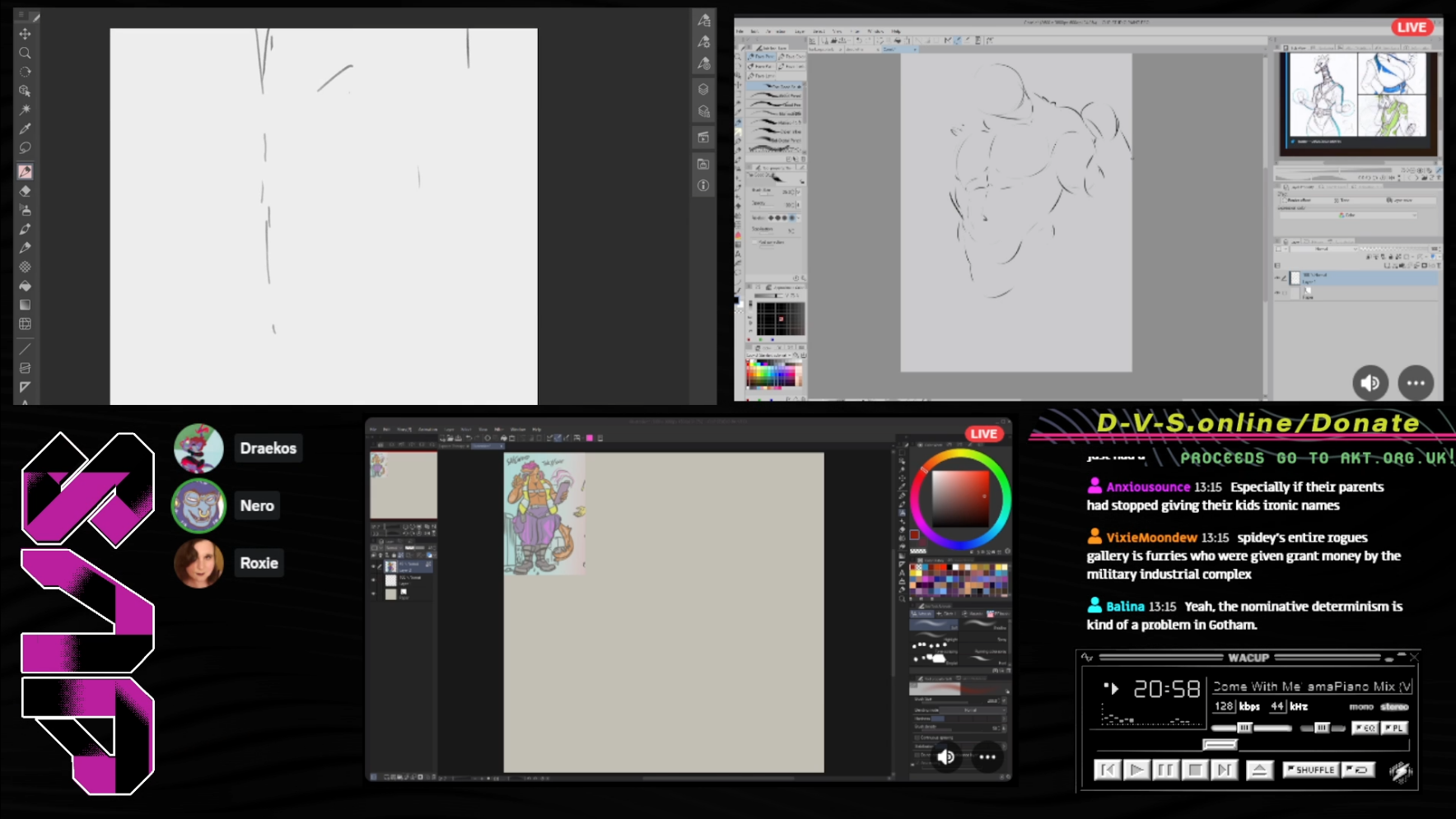Image resolution: width=1456 pixels, height=819 pixels.
Task: Open the WACUP main menu icon
Action: click(1087, 658)
